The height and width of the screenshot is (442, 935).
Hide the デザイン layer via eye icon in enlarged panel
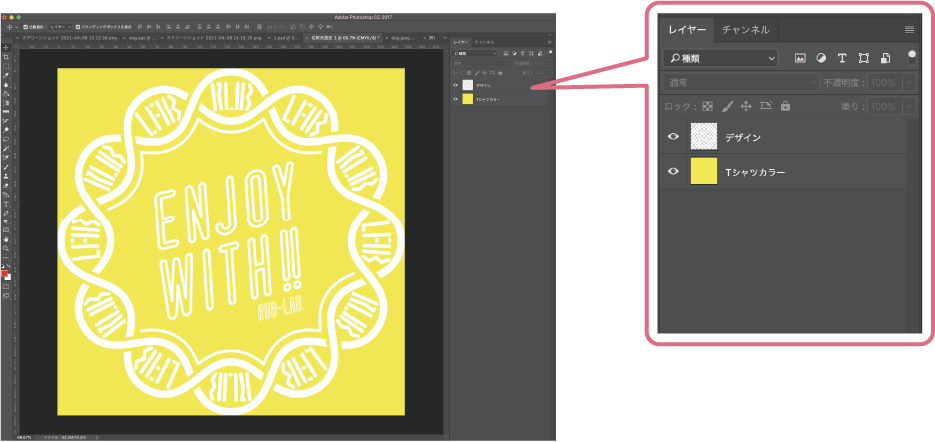[x=673, y=138]
